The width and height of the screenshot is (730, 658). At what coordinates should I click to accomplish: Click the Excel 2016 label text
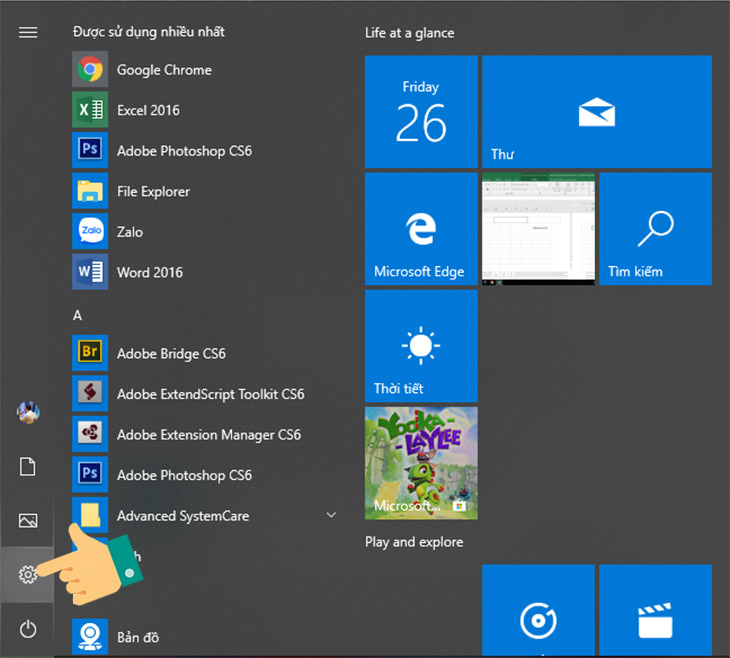click(x=148, y=110)
